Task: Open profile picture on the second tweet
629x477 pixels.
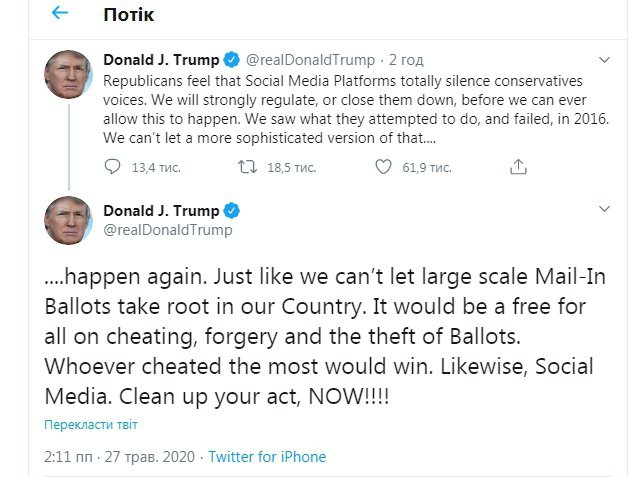Action: coord(69,223)
